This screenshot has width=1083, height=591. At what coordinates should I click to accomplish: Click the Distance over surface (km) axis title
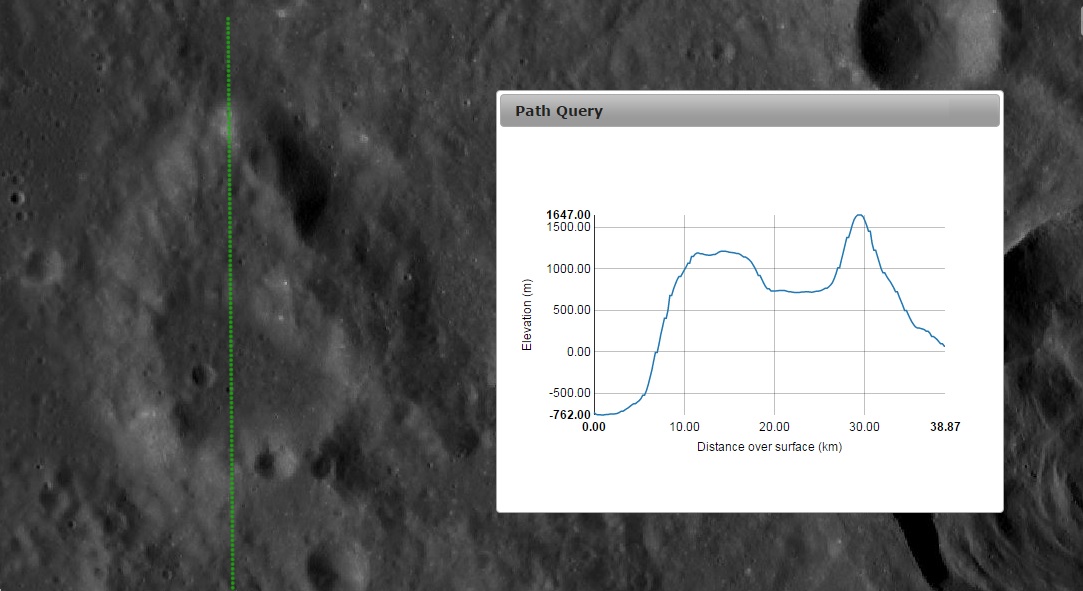tap(769, 447)
